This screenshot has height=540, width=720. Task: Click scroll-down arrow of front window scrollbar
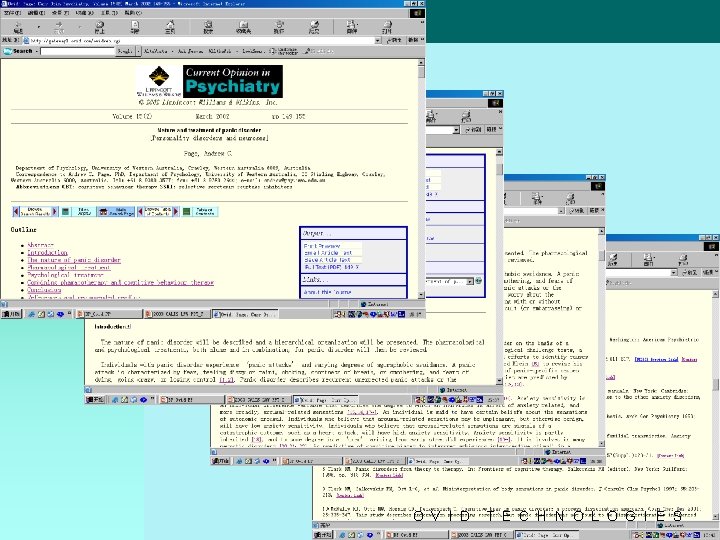(x=421, y=295)
